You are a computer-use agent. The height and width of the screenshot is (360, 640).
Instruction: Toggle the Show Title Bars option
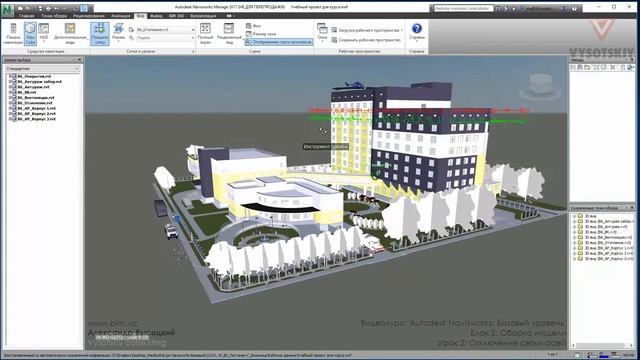tap(279, 42)
